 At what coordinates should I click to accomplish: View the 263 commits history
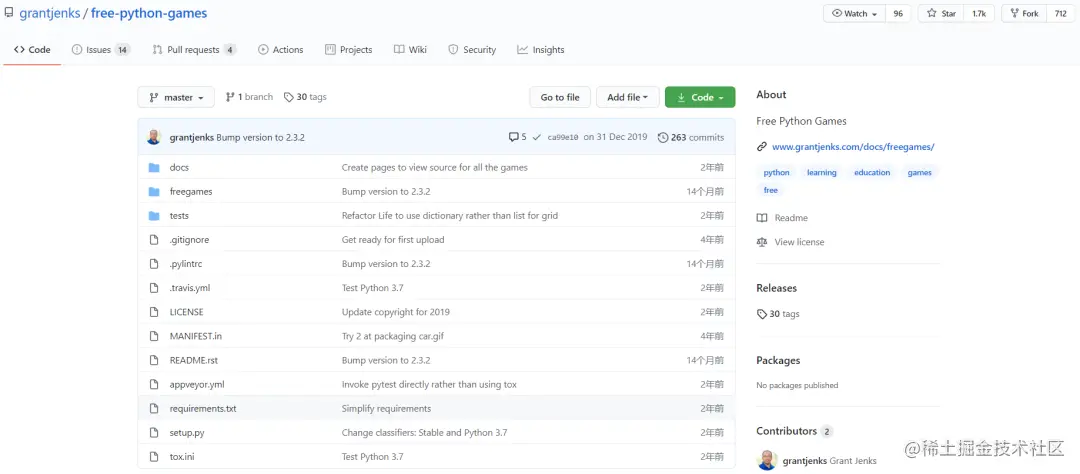click(691, 137)
